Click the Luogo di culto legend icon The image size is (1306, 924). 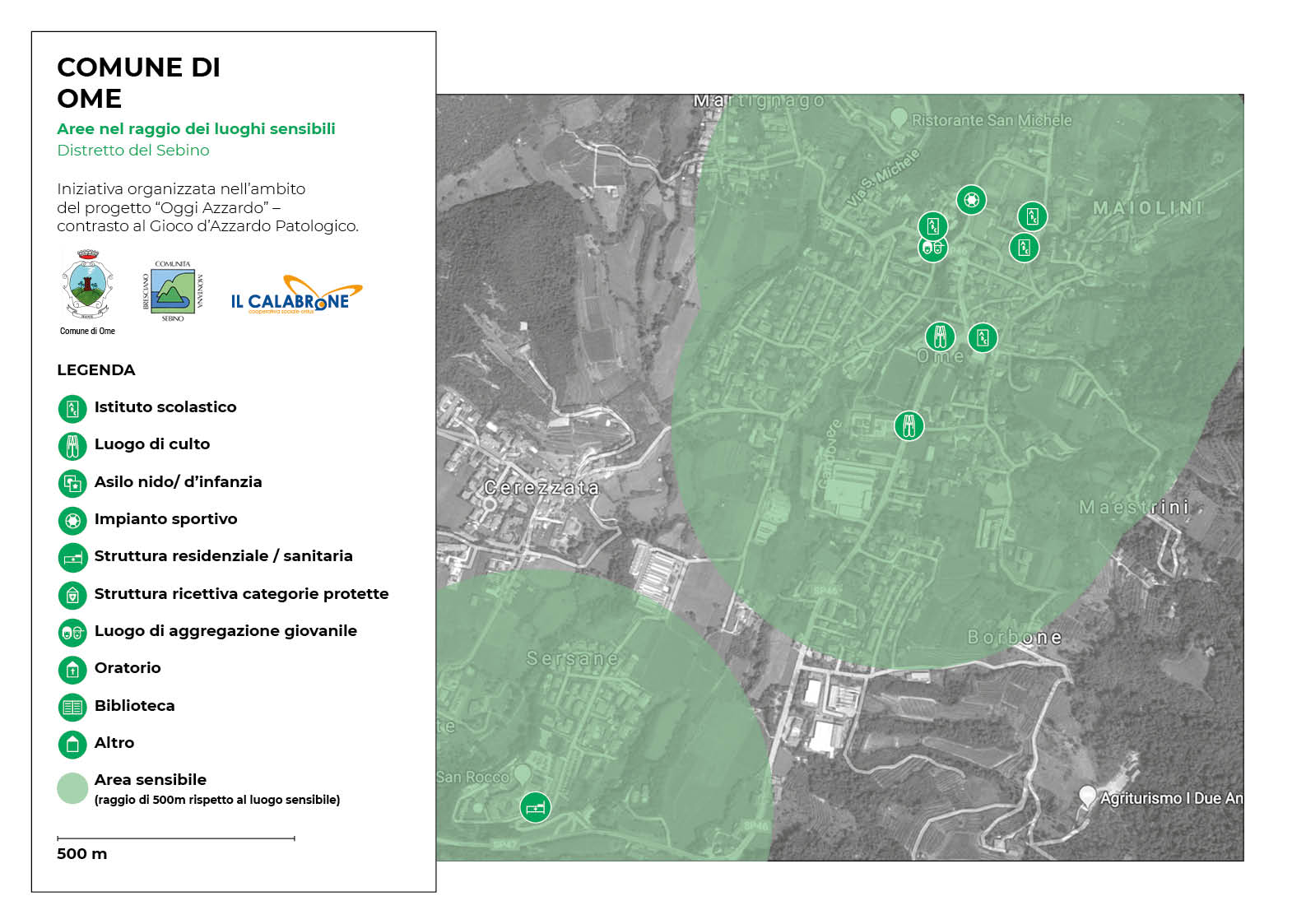(72, 446)
